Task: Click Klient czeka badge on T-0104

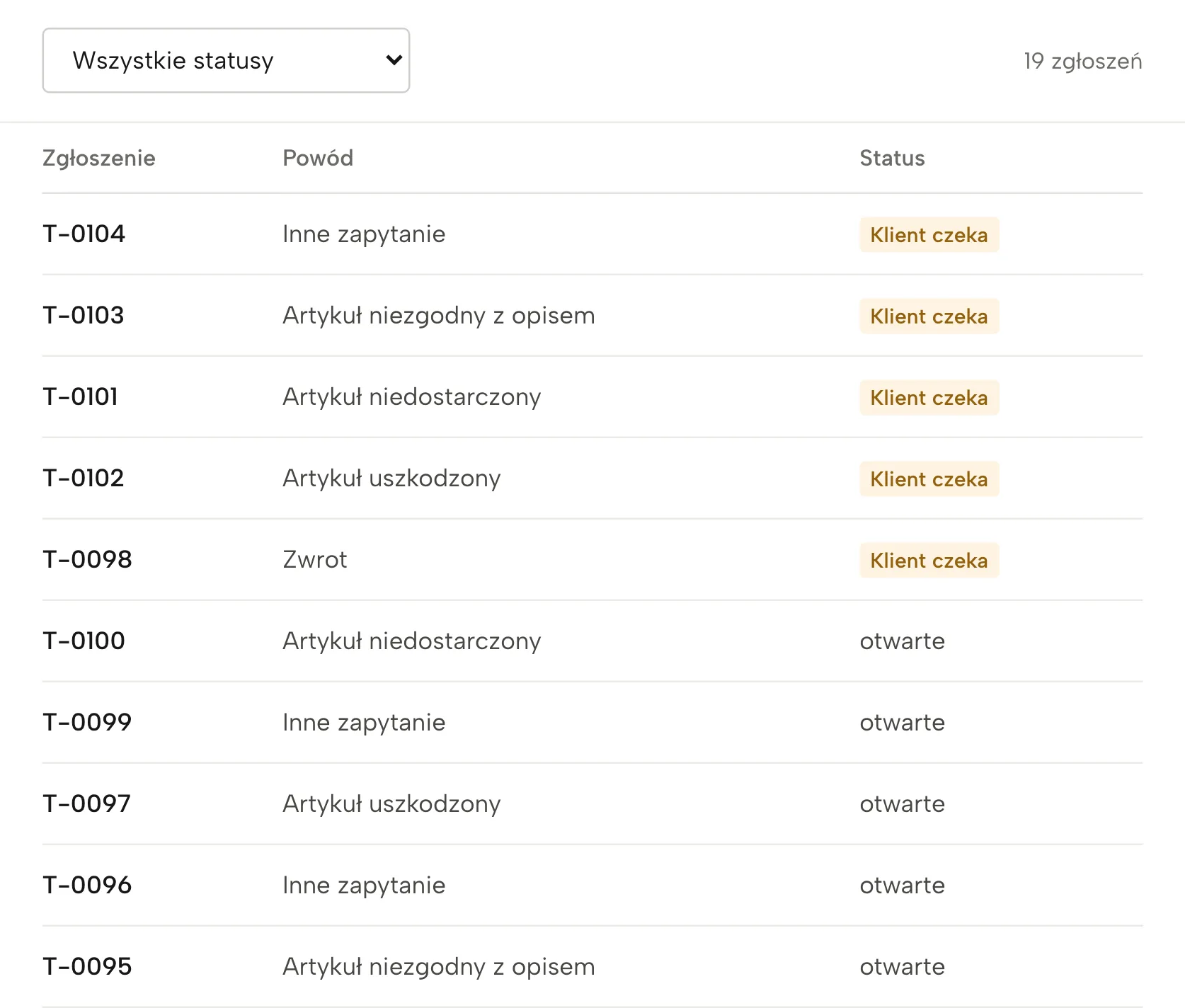Action: pos(929,234)
